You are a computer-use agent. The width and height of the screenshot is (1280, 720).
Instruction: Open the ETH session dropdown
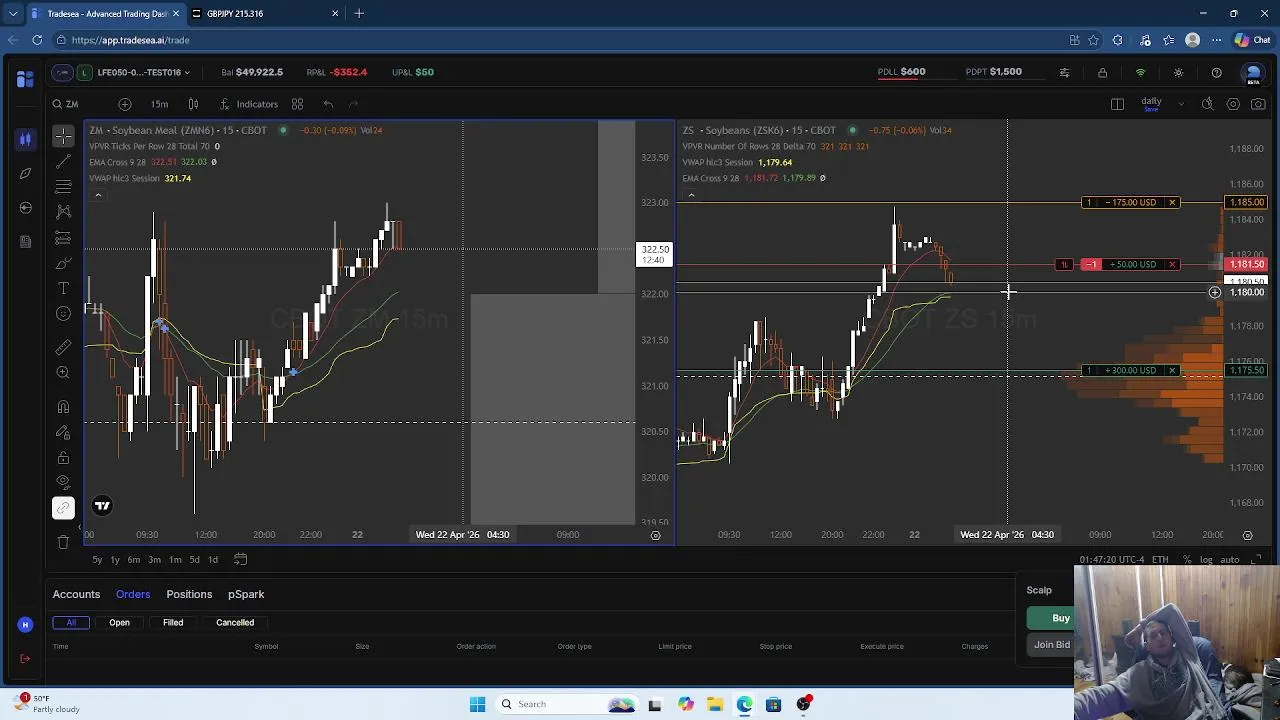tap(1160, 560)
